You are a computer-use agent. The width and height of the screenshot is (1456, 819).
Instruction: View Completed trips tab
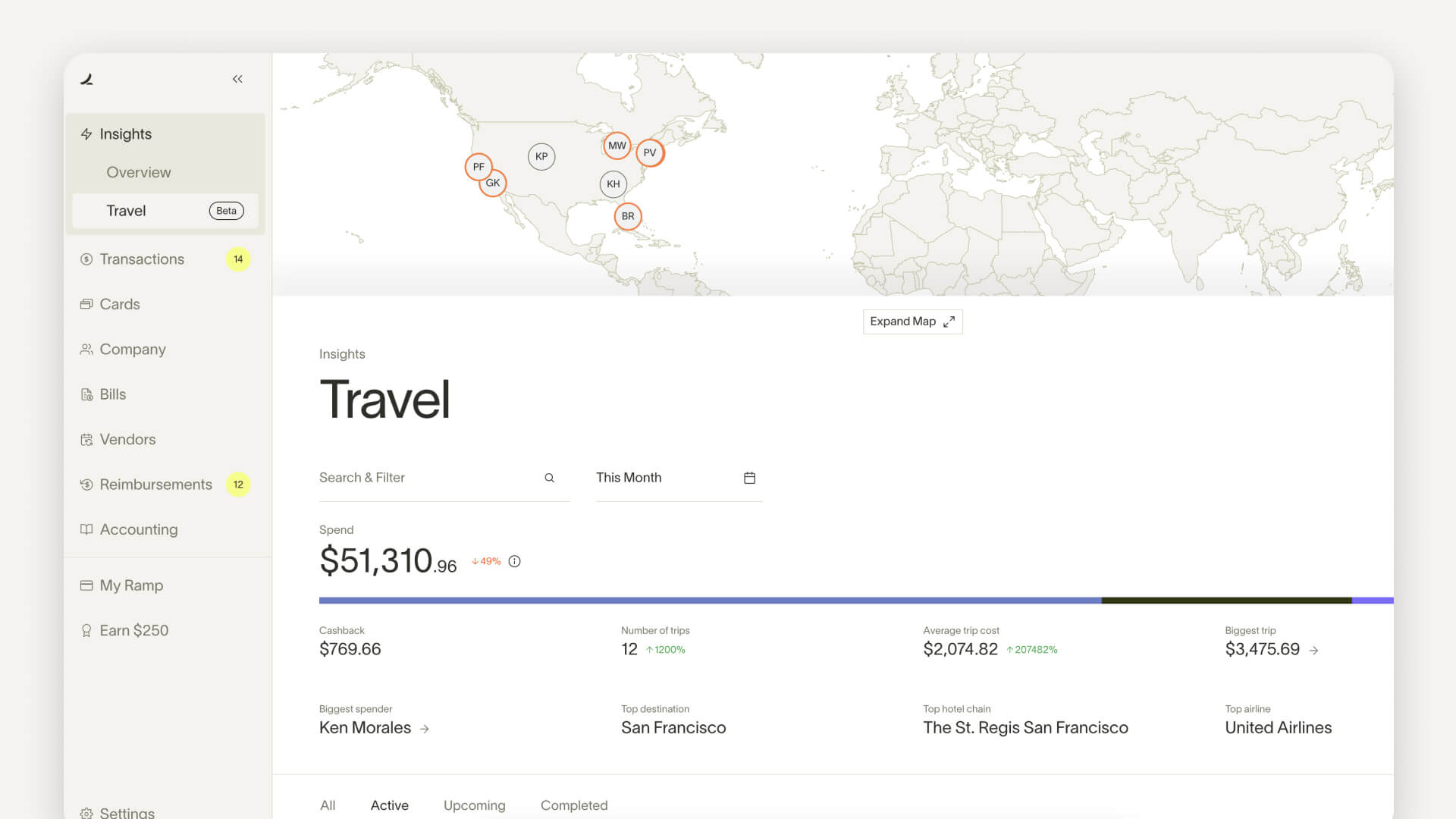pos(573,805)
